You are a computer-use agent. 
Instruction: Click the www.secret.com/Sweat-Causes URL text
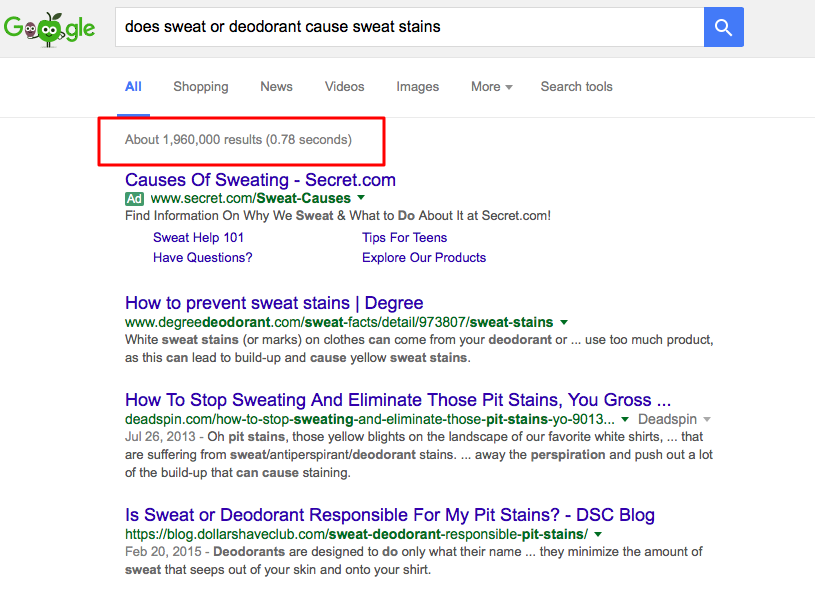pos(251,199)
